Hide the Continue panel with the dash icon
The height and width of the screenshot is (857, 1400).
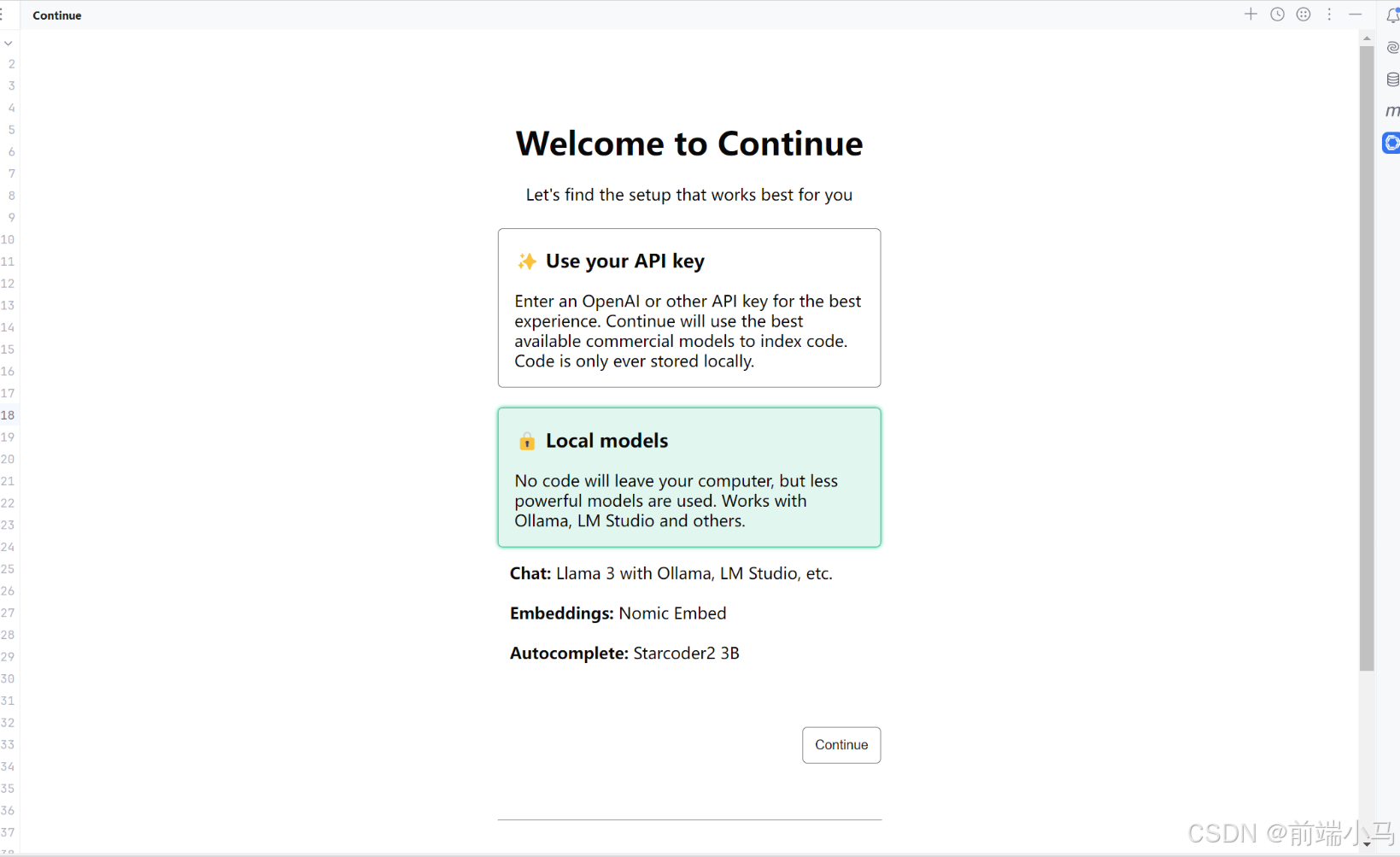[1355, 15]
